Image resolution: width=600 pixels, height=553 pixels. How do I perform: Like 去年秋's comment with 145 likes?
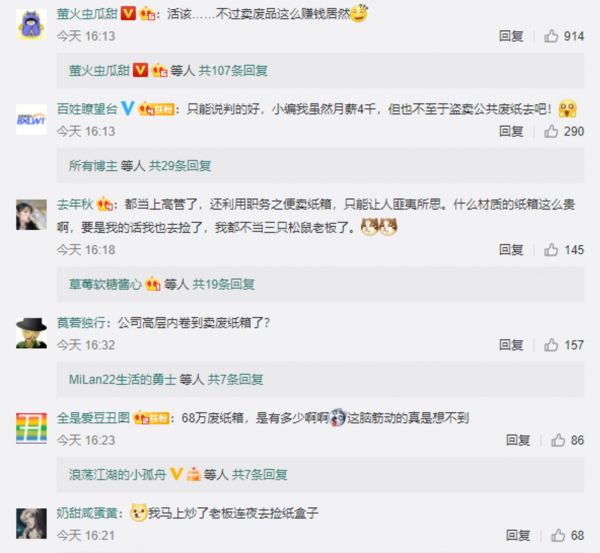(551, 250)
